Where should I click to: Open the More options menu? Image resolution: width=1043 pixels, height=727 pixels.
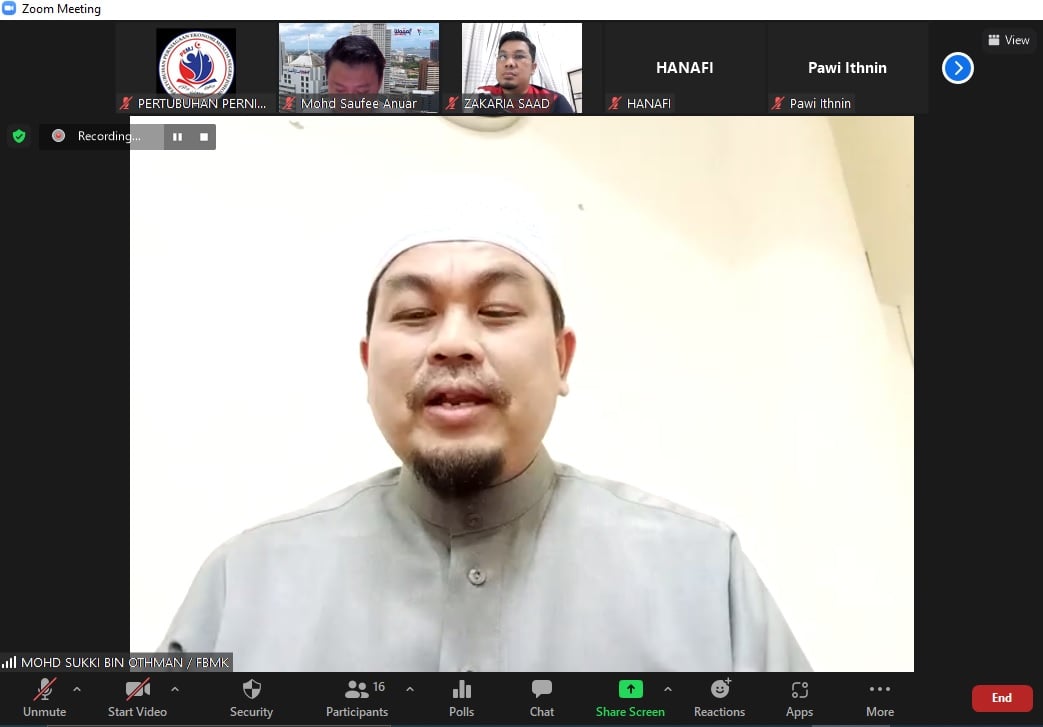pos(879,697)
